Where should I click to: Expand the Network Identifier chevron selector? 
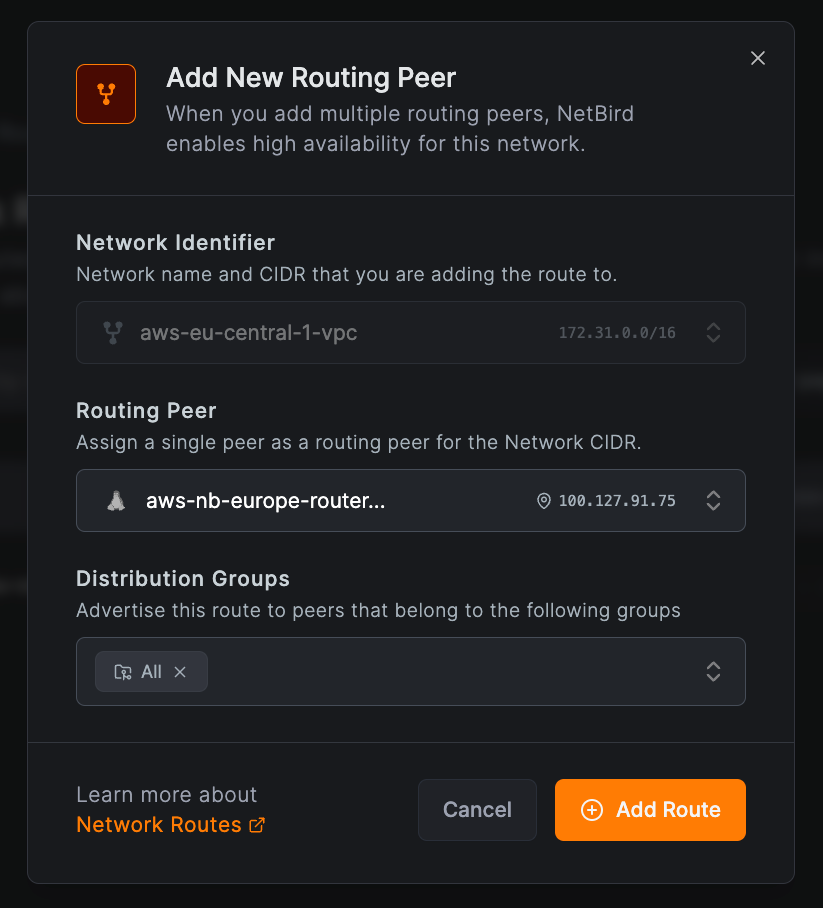[x=713, y=332]
